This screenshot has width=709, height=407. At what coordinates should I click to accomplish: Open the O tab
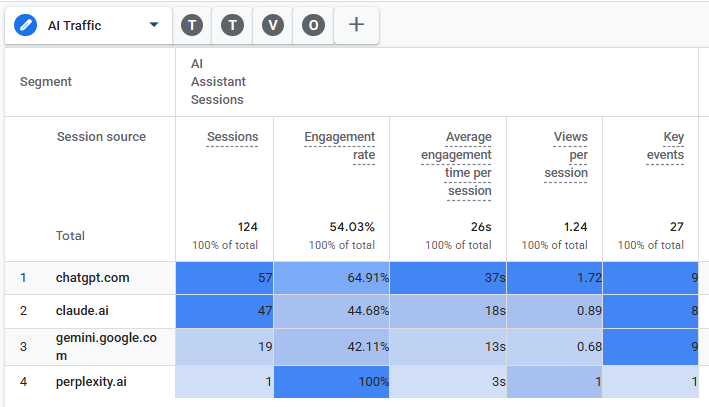pos(313,25)
